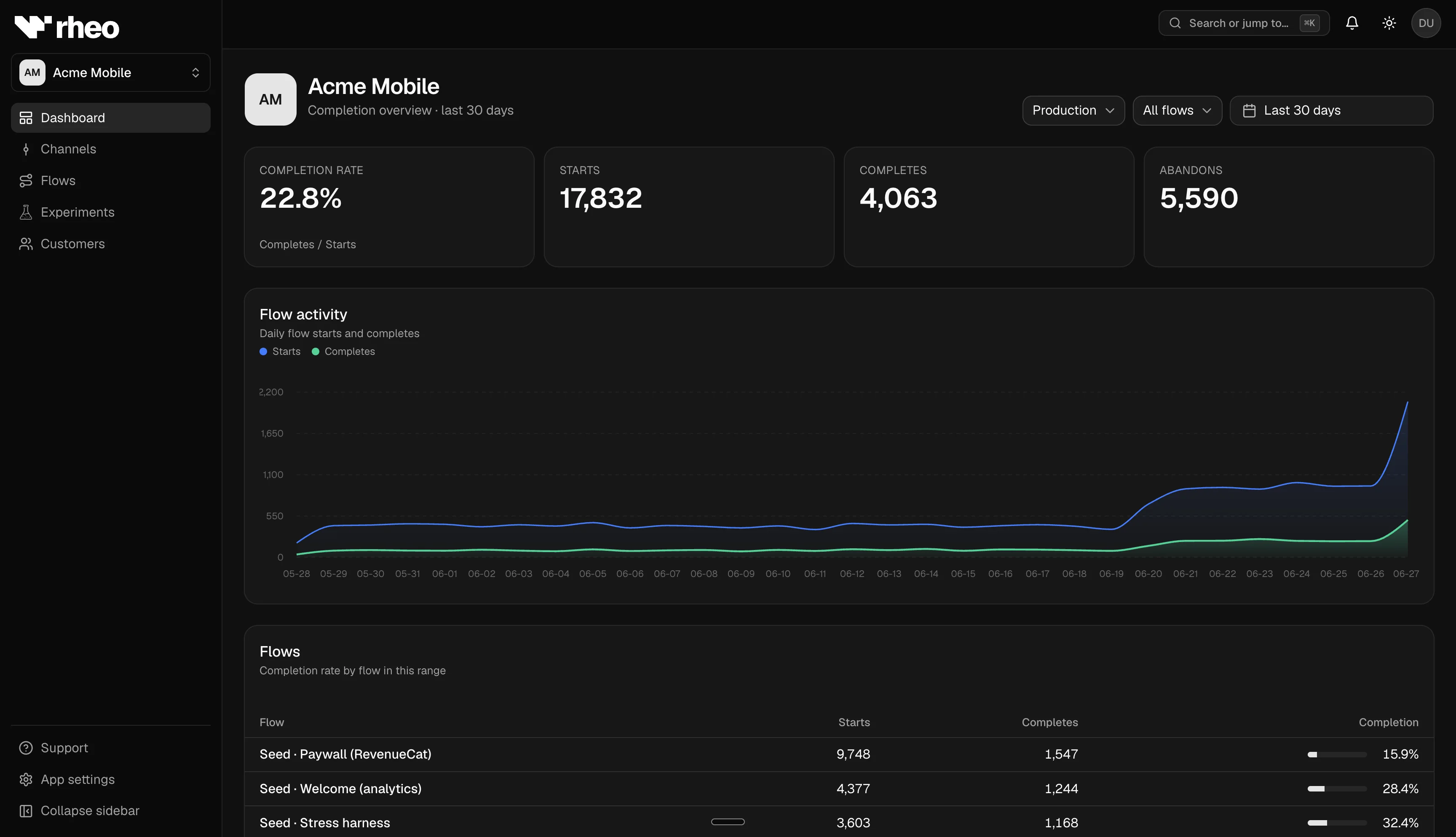
Task: Open the Acme Mobile workspace switcher
Action: [111, 72]
